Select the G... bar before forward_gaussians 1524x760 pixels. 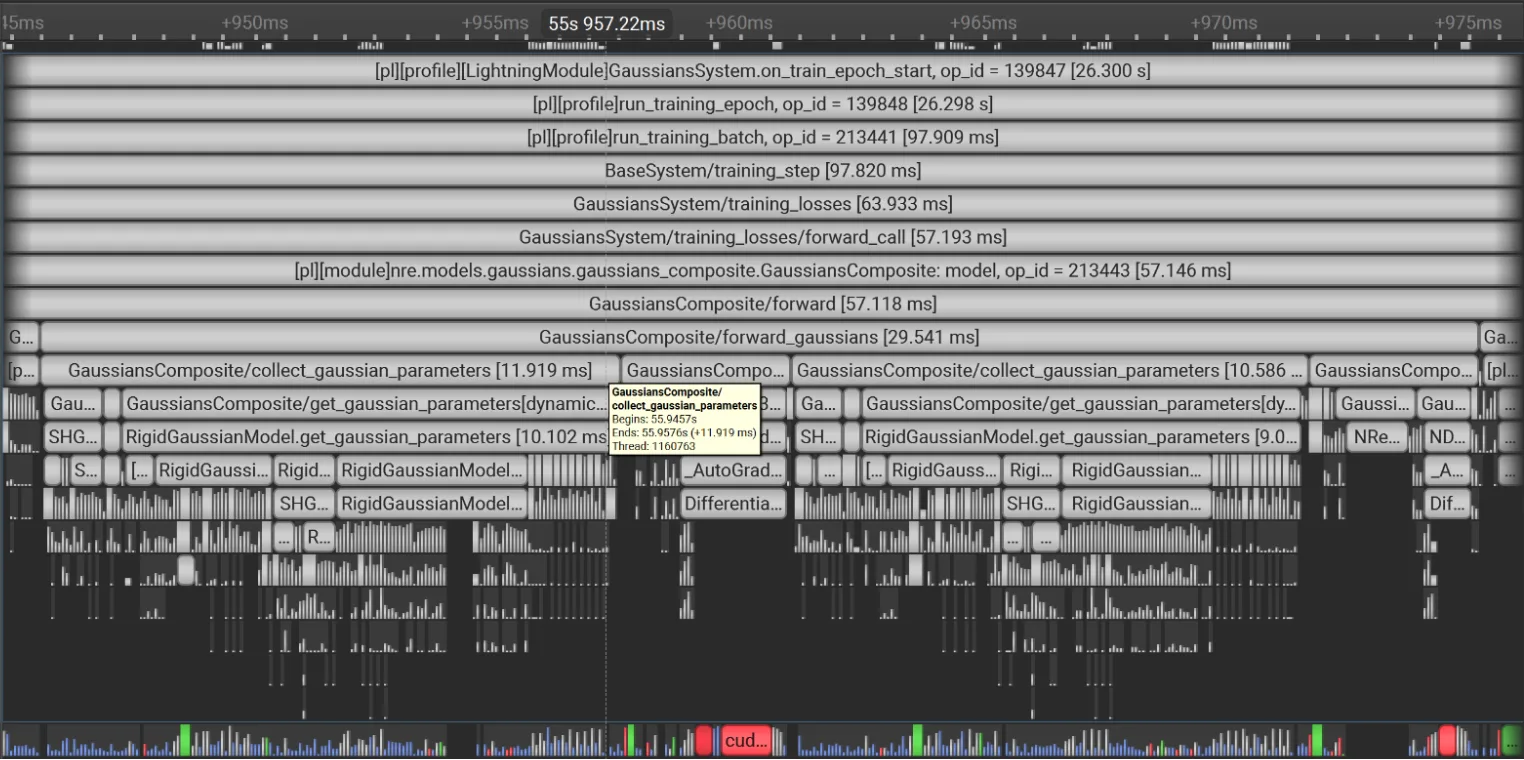pyautogui.click(x=22, y=337)
